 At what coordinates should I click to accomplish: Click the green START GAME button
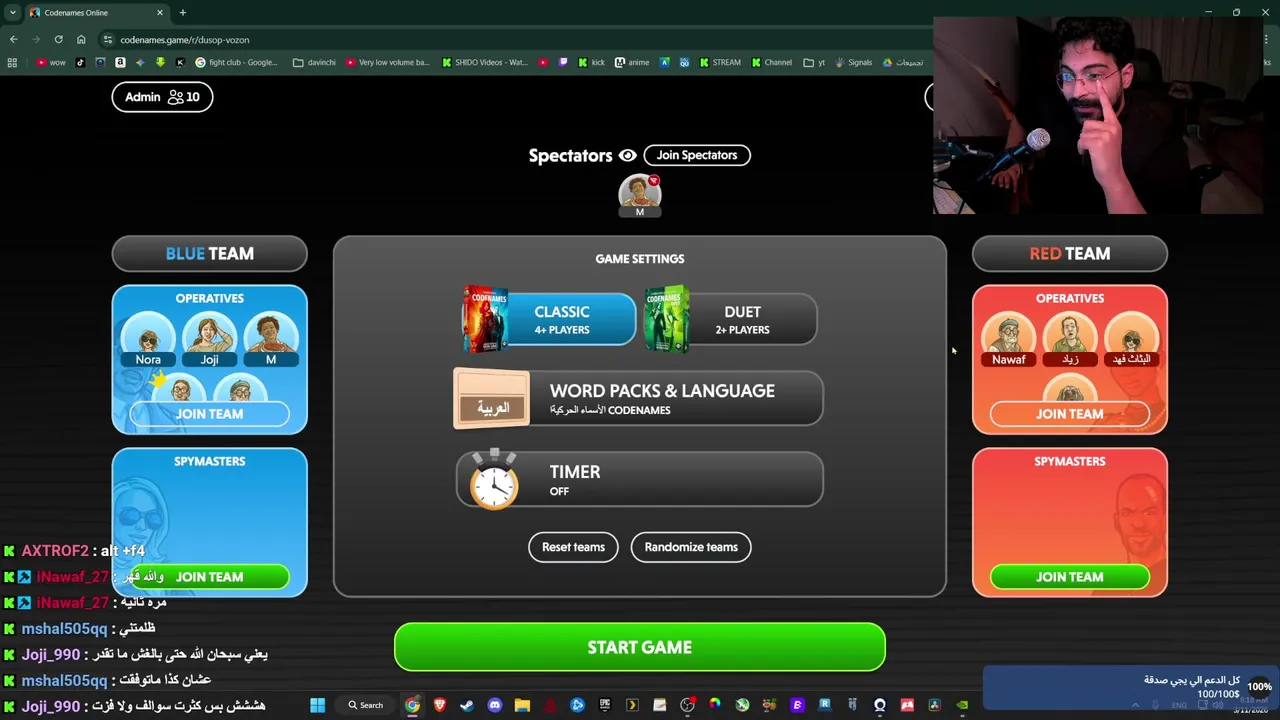(640, 647)
